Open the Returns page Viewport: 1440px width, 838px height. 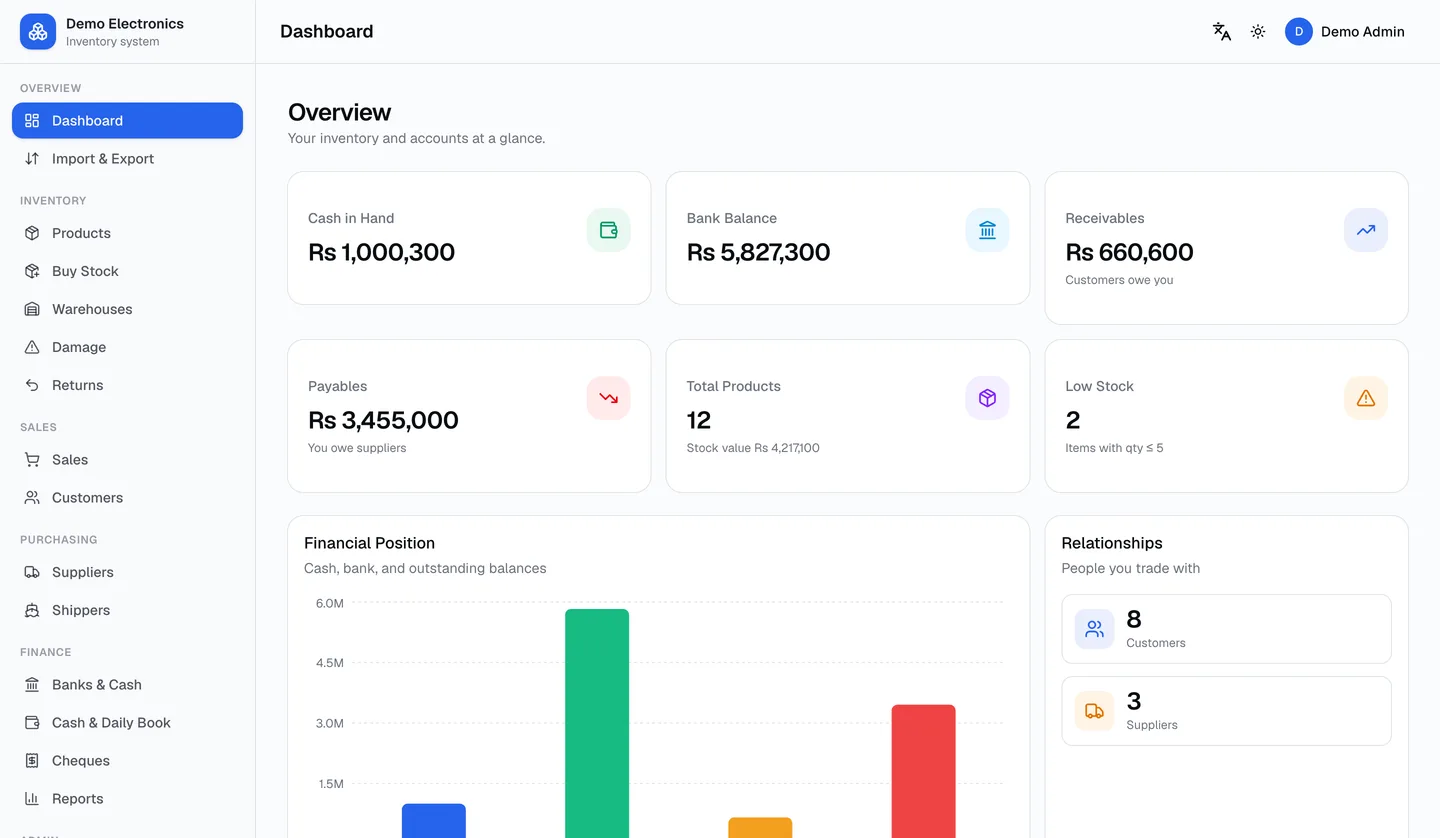(x=127, y=385)
